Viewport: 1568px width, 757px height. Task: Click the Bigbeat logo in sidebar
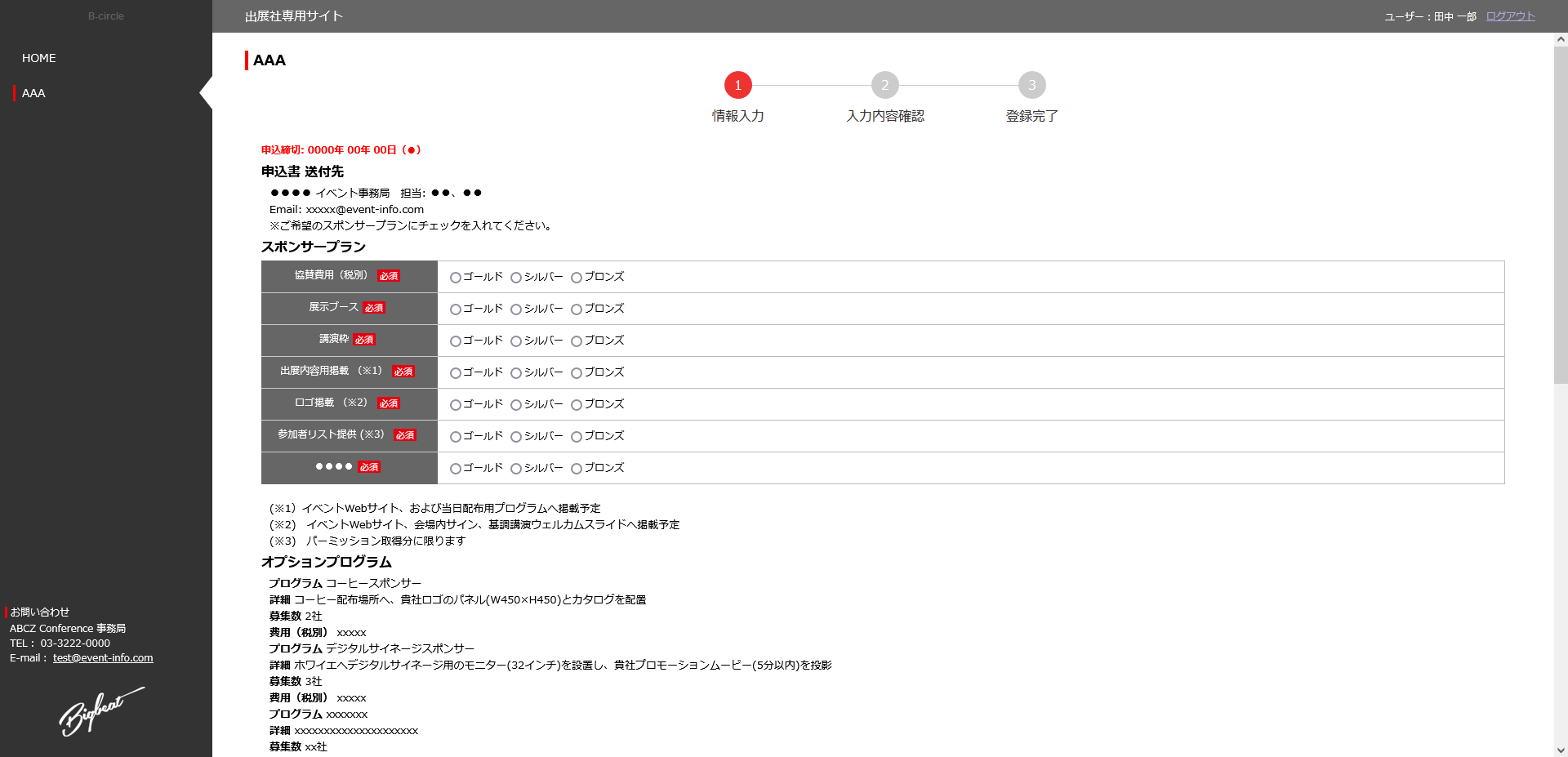(x=100, y=711)
